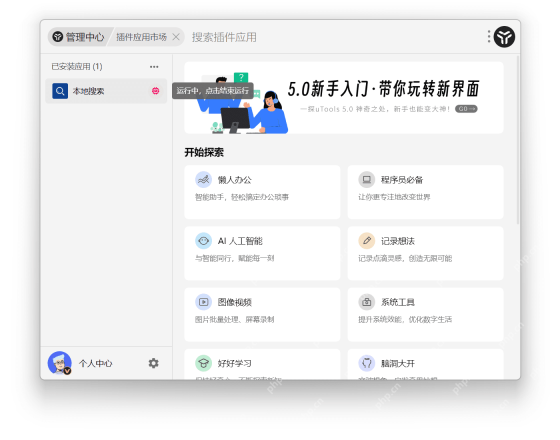
Task: Open settings with the gear icon
Action: (154, 363)
